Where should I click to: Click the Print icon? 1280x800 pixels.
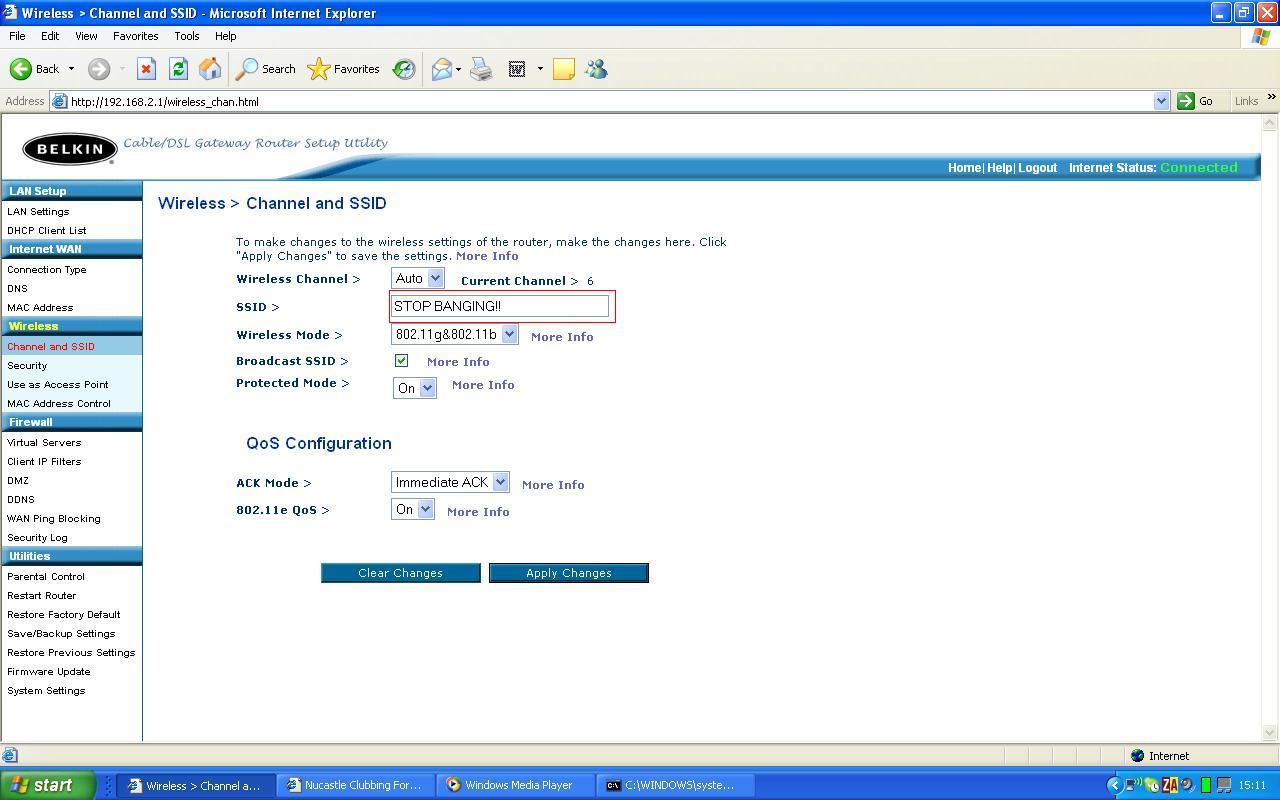point(481,69)
